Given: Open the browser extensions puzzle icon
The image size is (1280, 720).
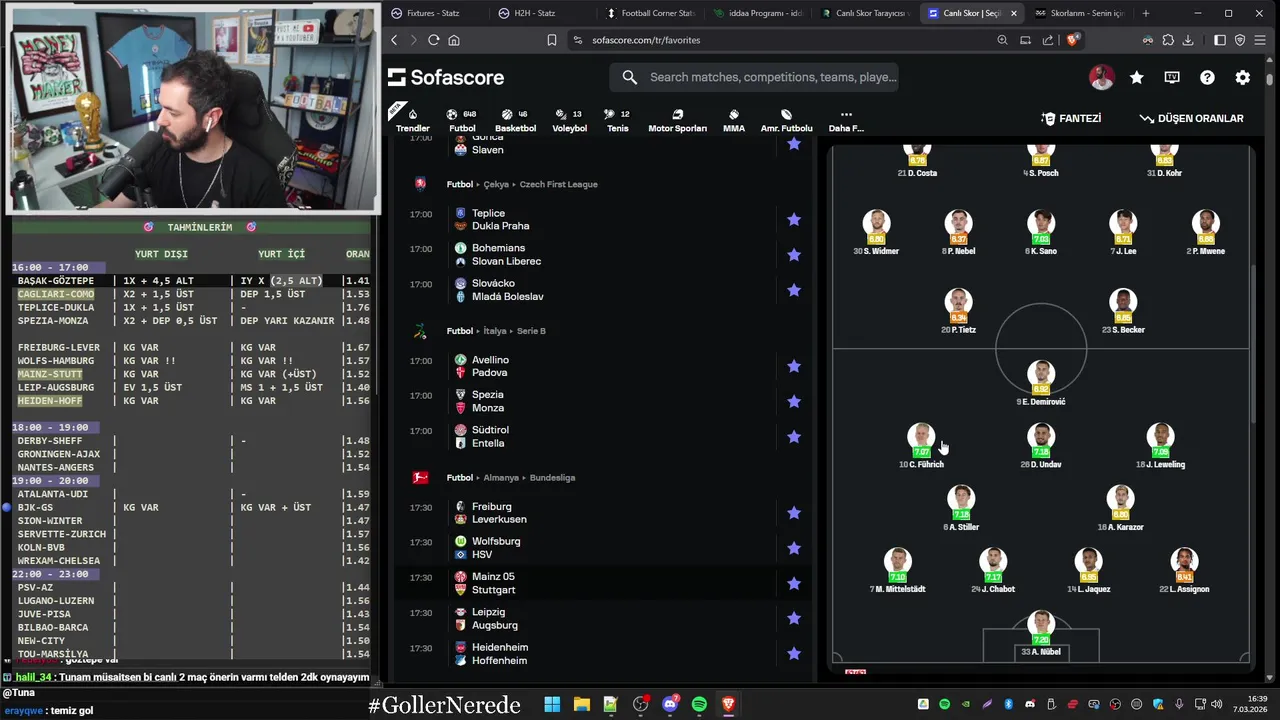Looking at the screenshot, I should [1167, 40].
